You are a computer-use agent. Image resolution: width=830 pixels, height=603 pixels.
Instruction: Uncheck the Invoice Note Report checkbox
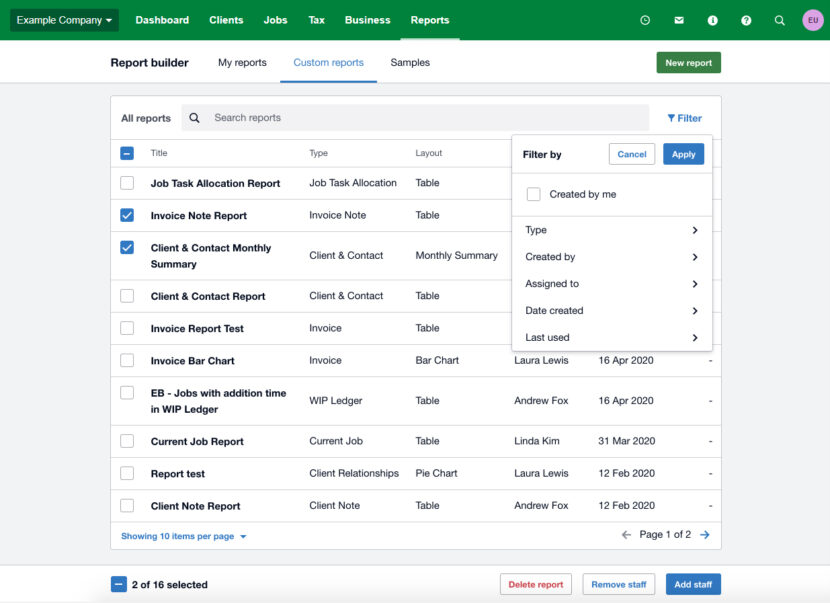(x=126, y=215)
